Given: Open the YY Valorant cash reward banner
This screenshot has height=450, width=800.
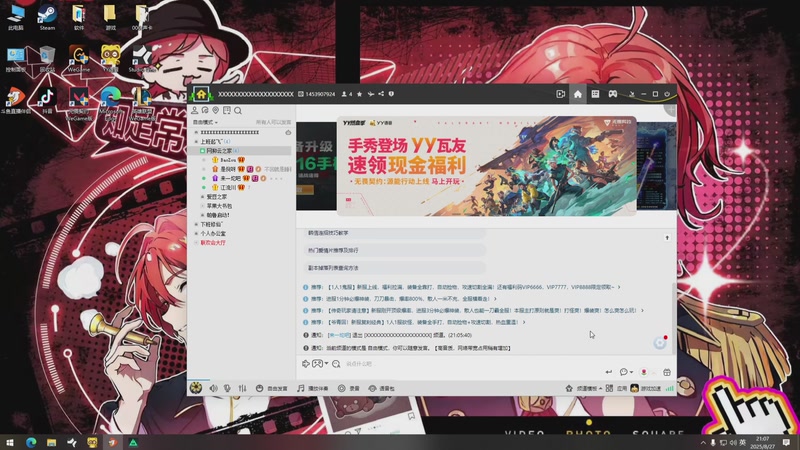Looking at the screenshot, I should coord(487,166).
